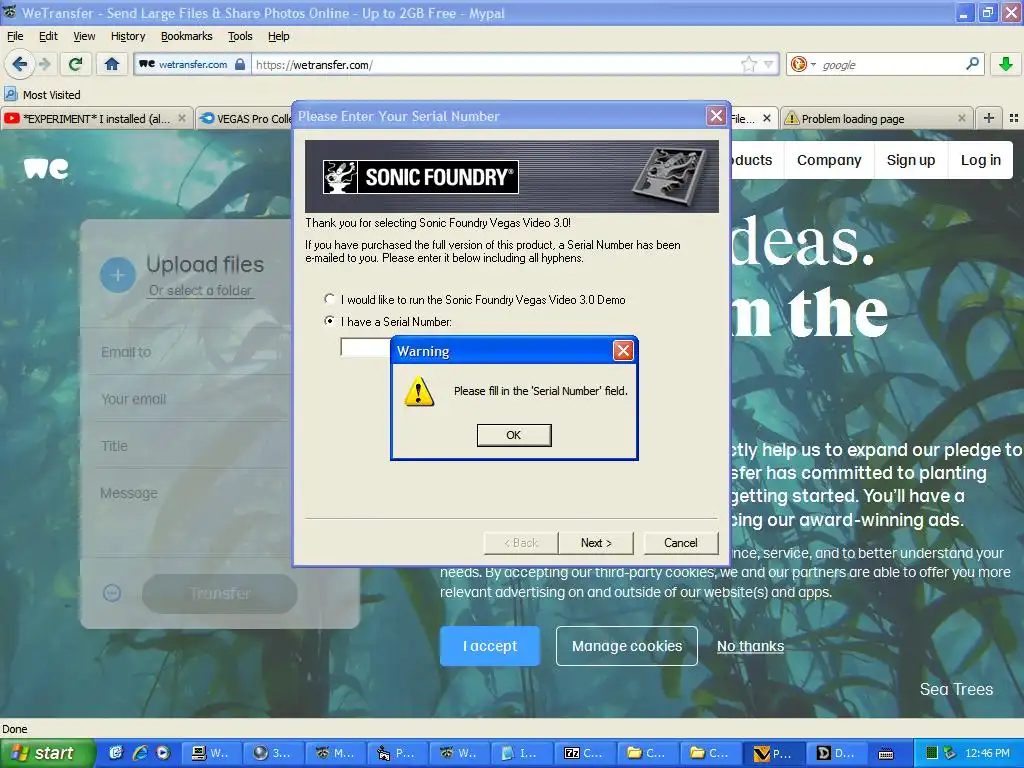
Task: Click the browser forward arrow
Action: click(x=44, y=64)
